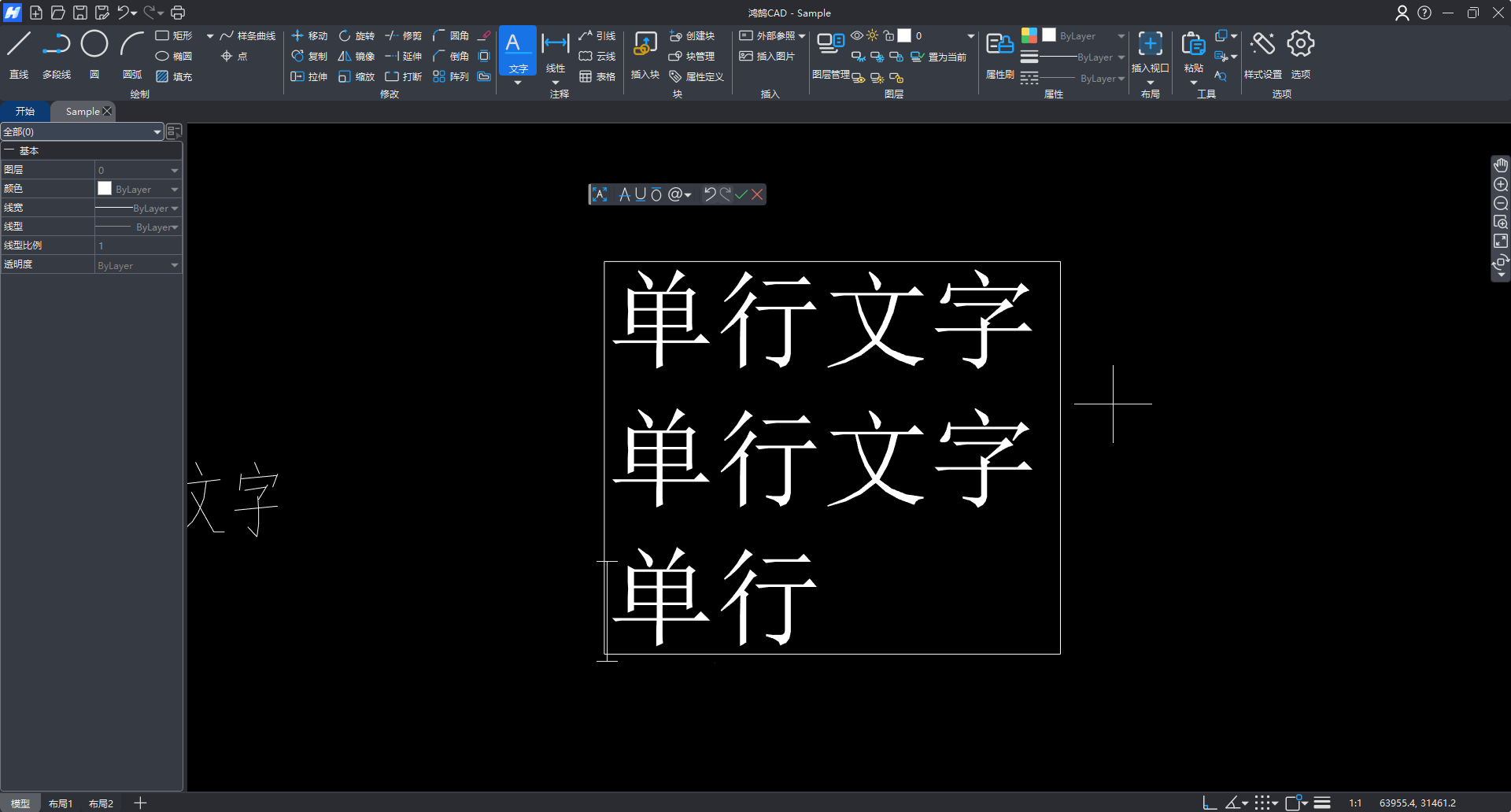Select the 直线 line drawing tool
Image resolution: width=1511 pixels, height=812 pixels.
point(19,54)
